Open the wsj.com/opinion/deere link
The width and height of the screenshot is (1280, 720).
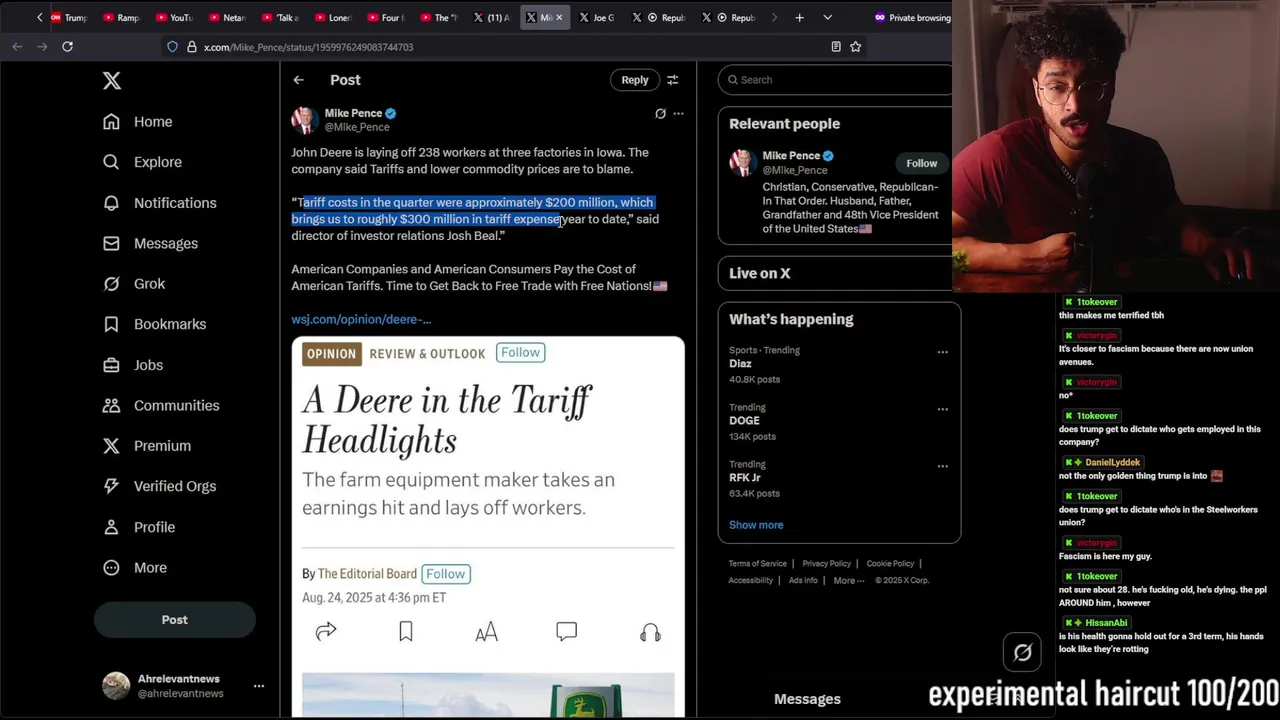point(361,319)
